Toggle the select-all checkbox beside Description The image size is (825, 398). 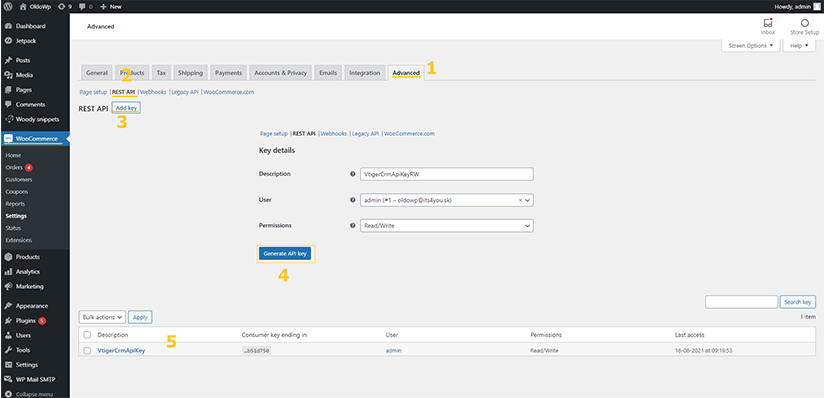[87, 335]
